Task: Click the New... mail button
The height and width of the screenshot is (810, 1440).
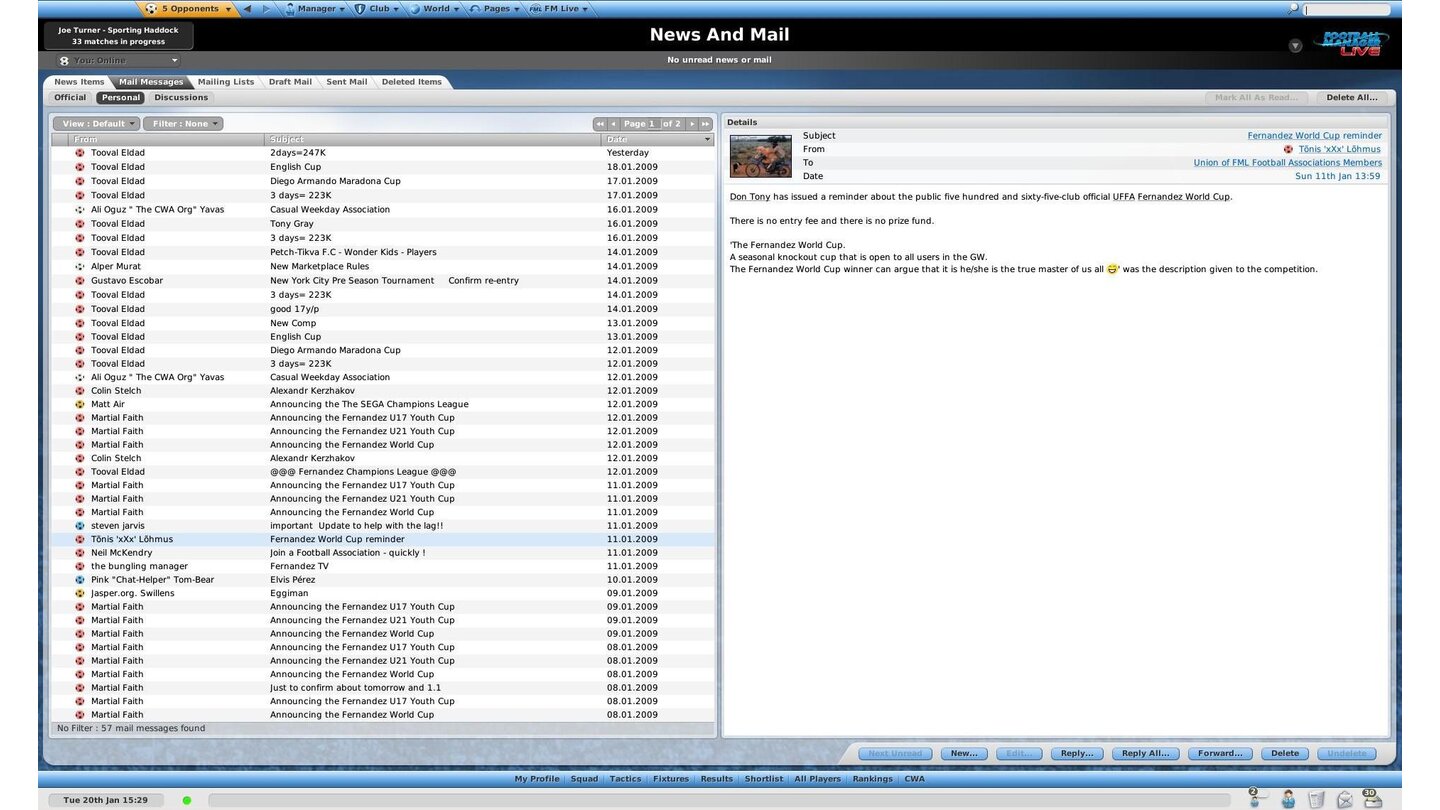Action: (964, 754)
